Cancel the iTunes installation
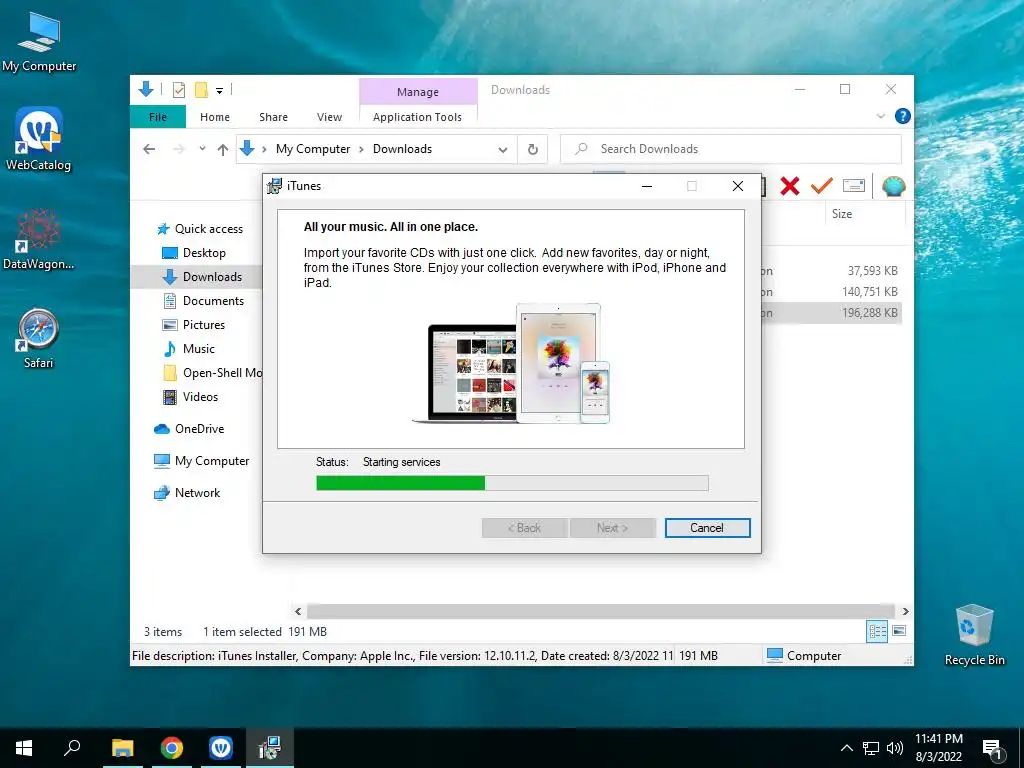The width and height of the screenshot is (1024, 768). pyautogui.click(x=707, y=528)
